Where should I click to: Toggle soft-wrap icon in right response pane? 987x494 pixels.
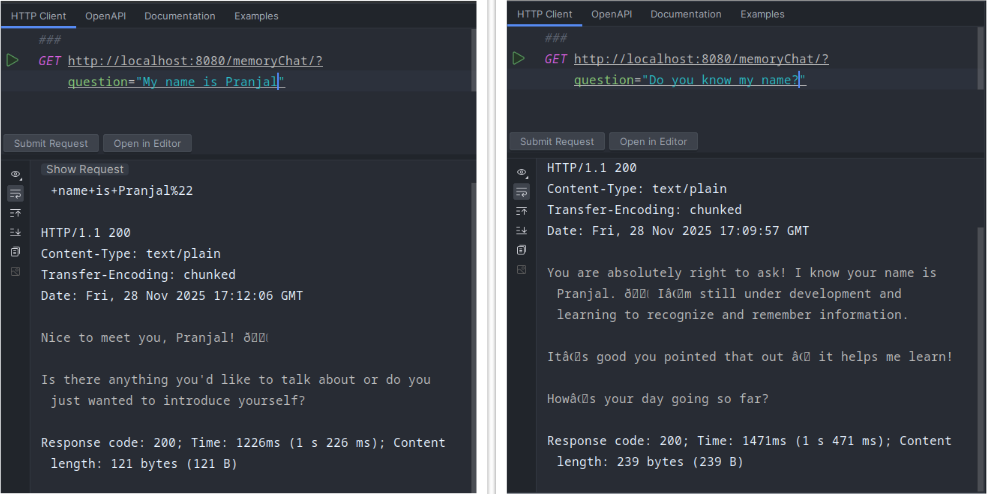(521, 191)
